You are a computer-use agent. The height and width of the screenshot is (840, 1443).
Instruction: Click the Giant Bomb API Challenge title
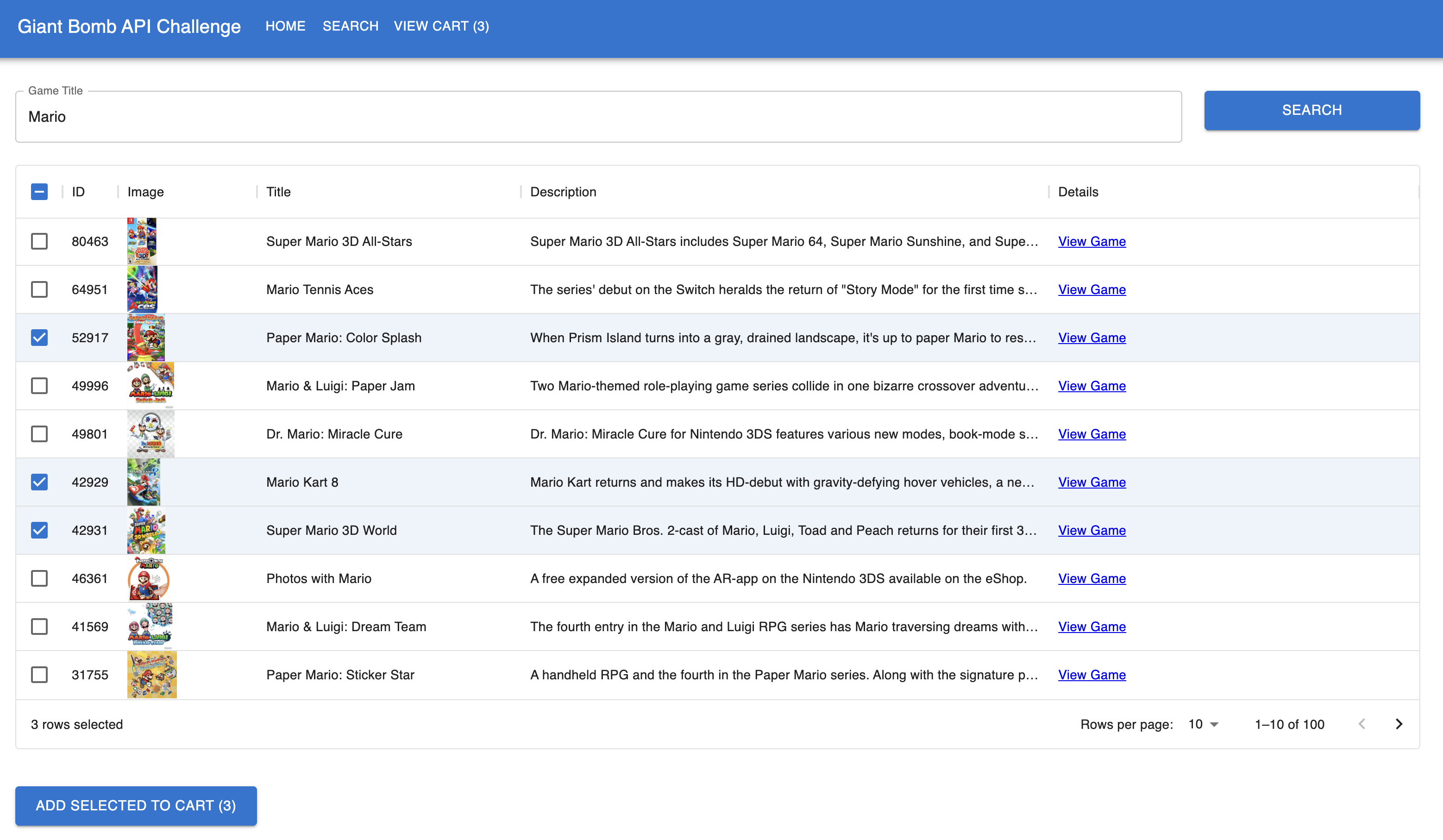click(129, 26)
